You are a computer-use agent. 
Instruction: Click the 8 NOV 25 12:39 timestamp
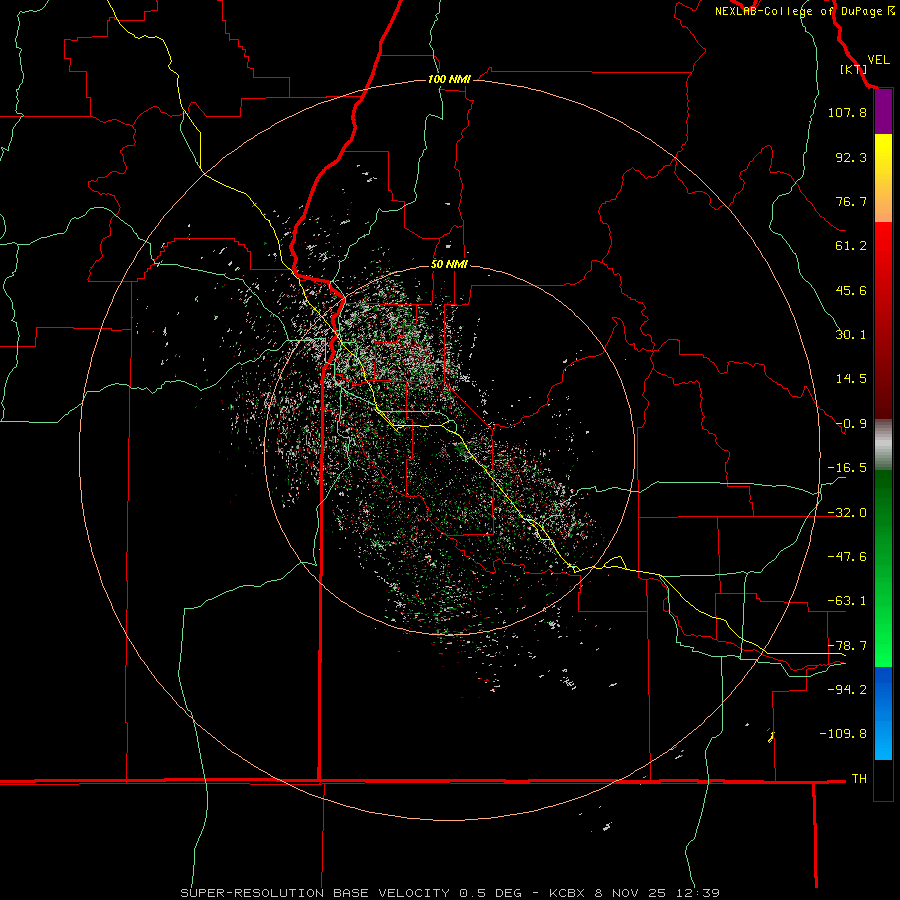(657, 893)
